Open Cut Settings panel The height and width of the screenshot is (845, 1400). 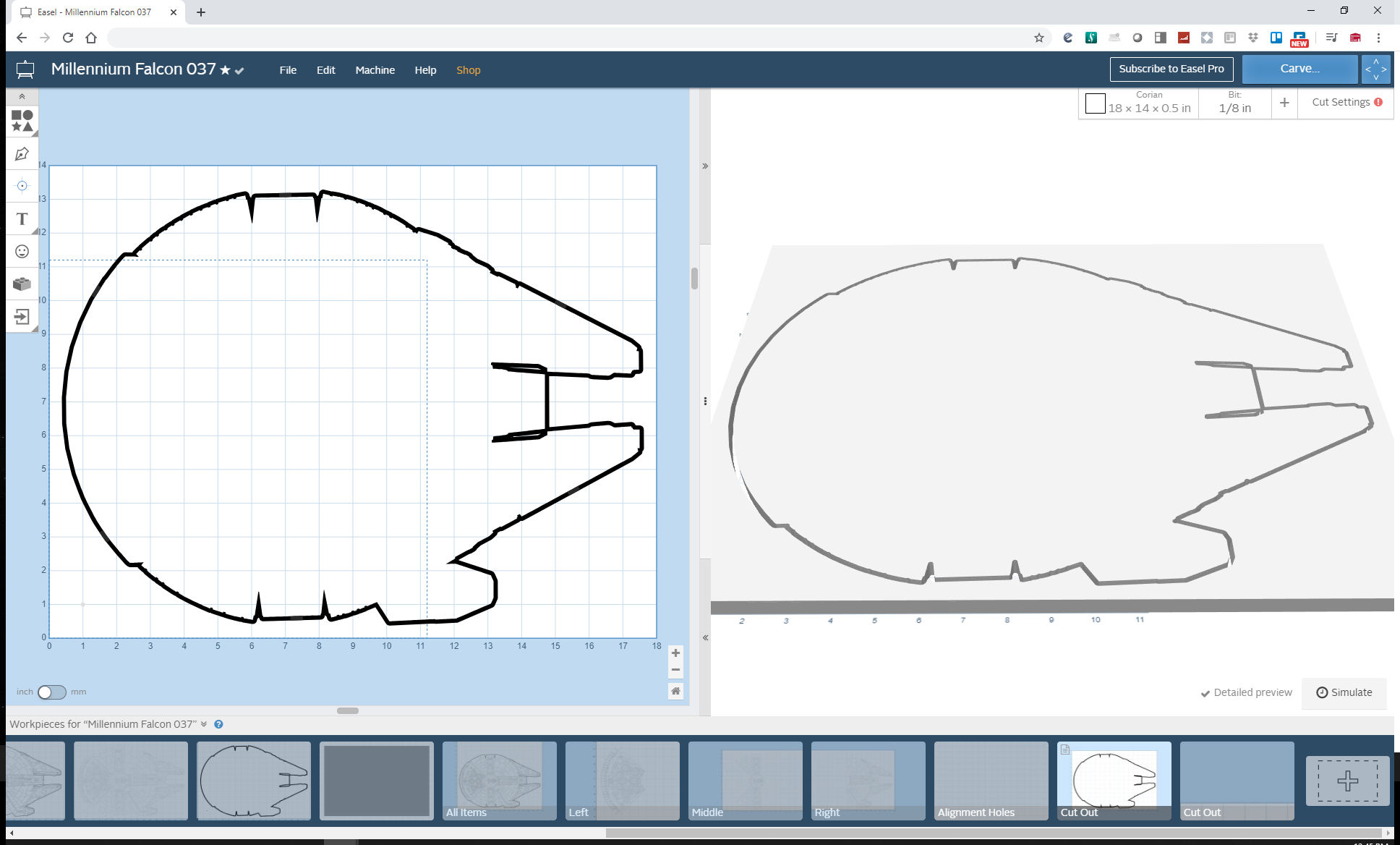coord(1346,102)
